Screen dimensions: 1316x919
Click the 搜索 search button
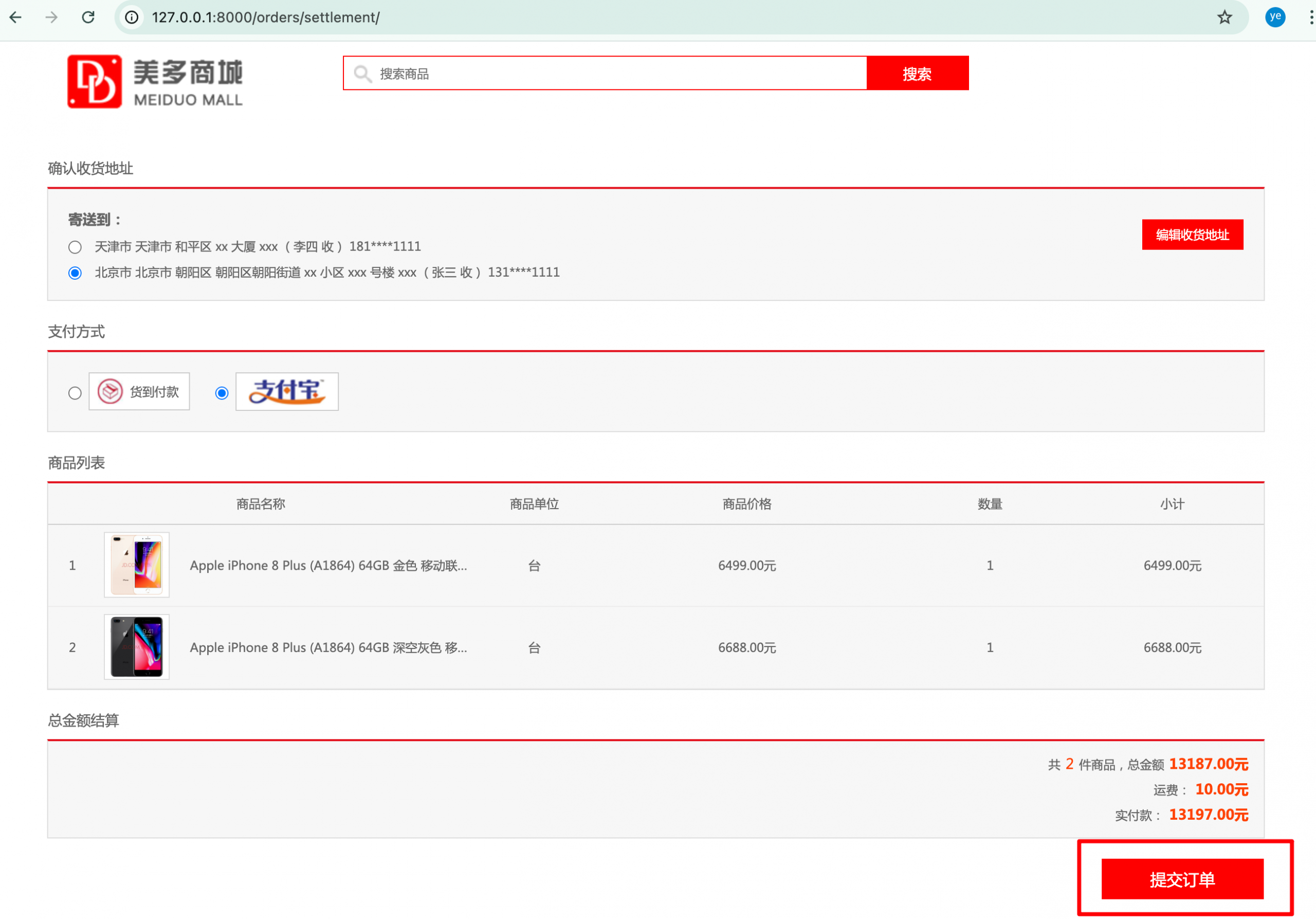coord(917,74)
